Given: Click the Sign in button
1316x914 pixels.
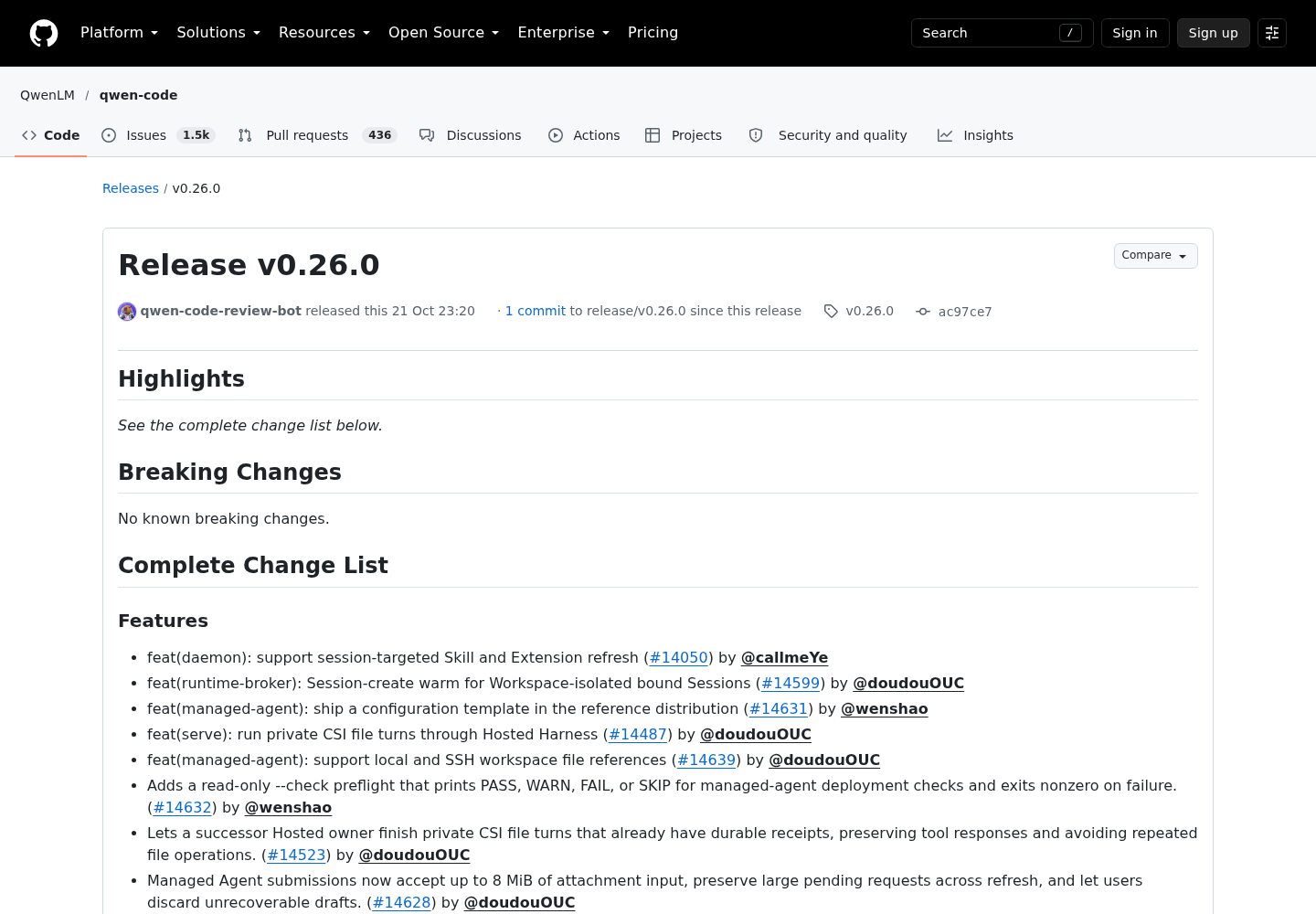Looking at the screenshot, I should [x=1135, y=33].
